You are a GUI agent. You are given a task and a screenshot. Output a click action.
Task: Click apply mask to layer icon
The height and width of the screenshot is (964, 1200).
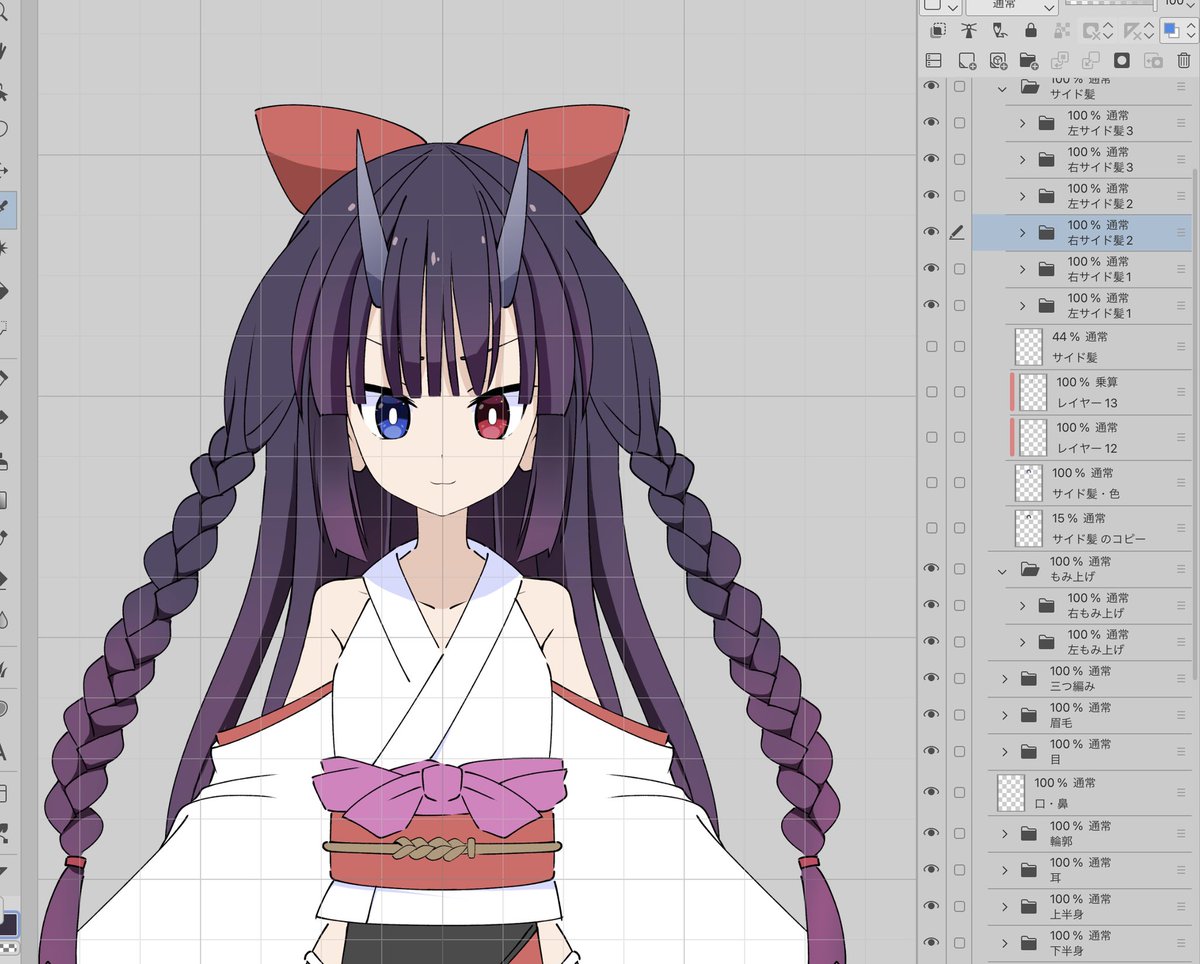(1153, 61)
